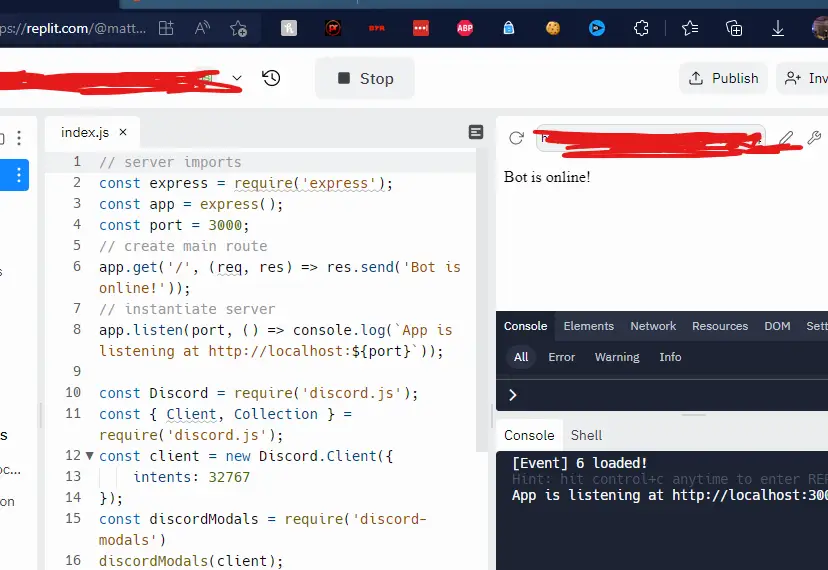Open browser collections icon

(734, 28)
